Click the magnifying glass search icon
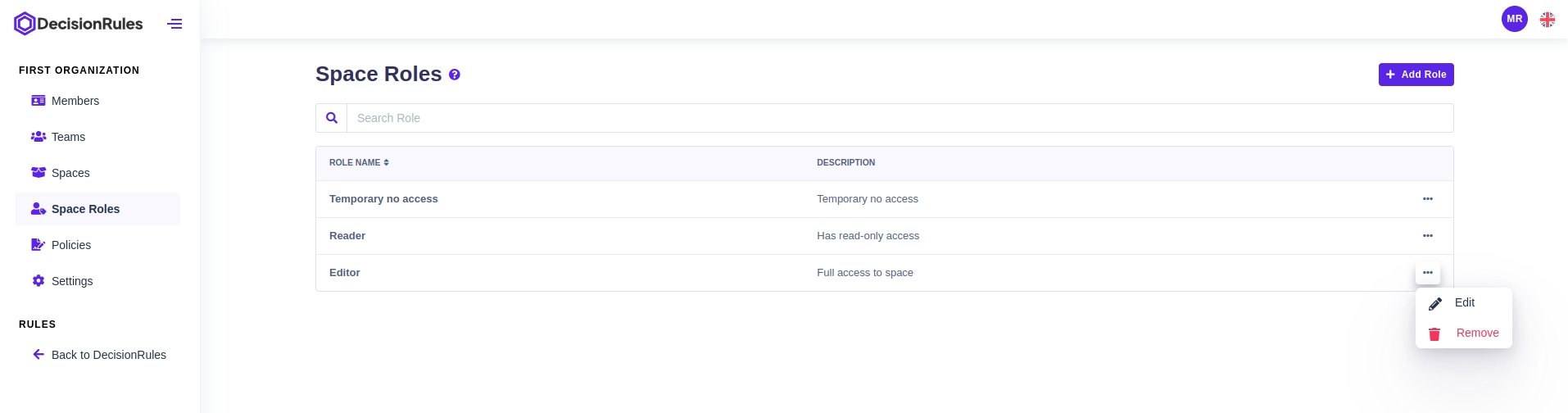1568x413 pixels. [x=332, y=118]
